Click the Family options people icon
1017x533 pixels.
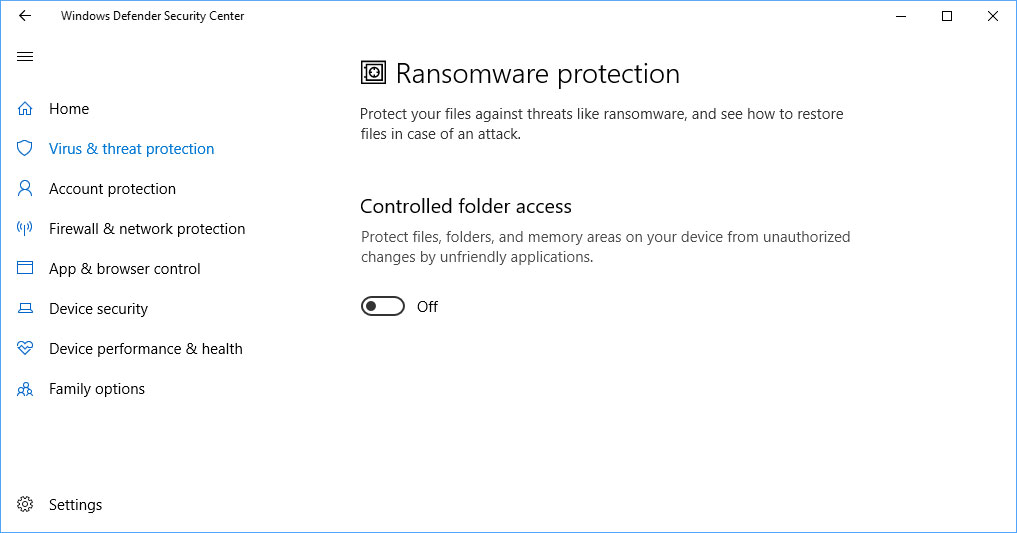tap(25, 389)
